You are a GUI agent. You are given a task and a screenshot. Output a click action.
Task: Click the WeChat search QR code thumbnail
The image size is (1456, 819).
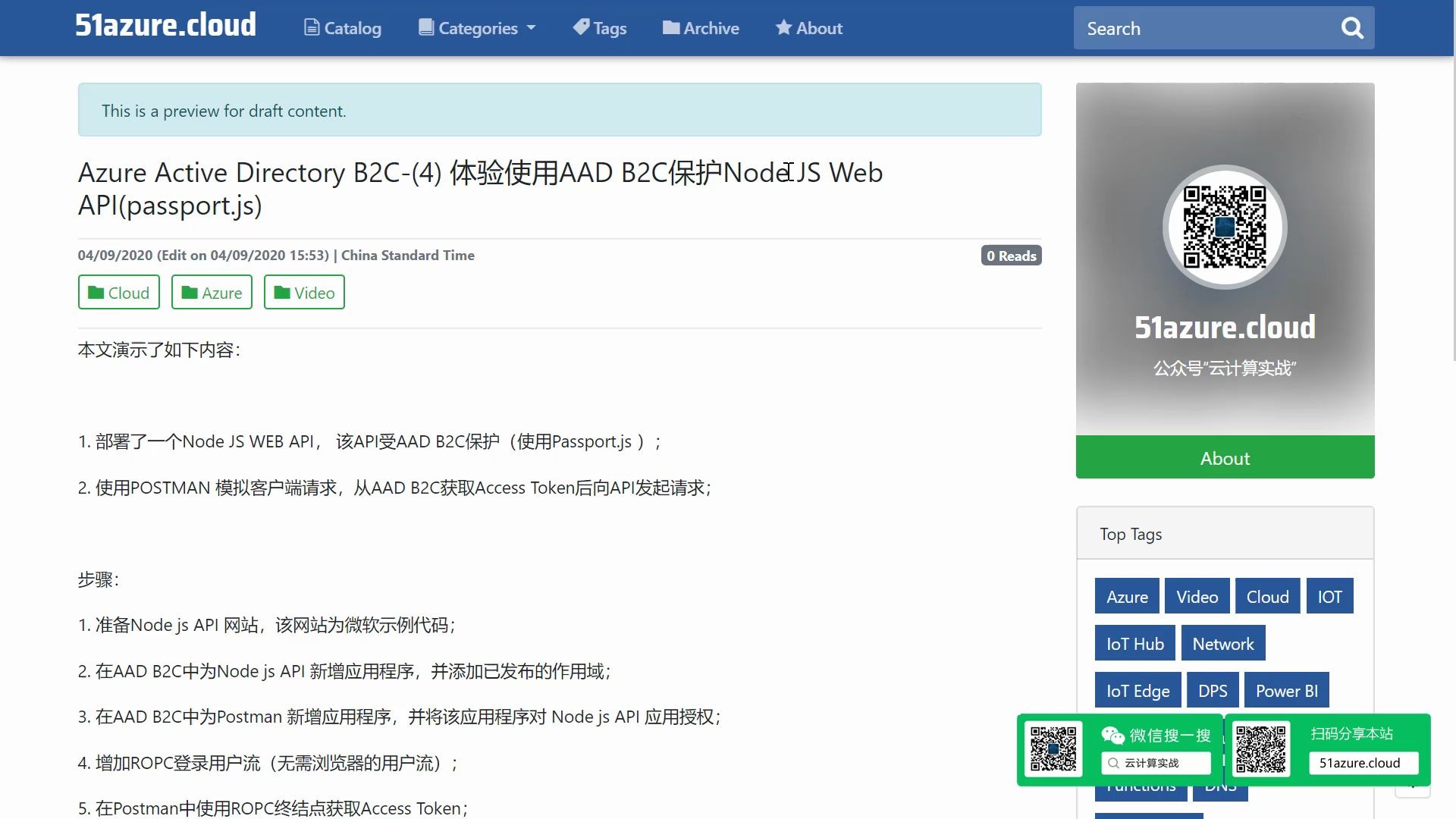pyautogui.click(x=1053, y=749)
